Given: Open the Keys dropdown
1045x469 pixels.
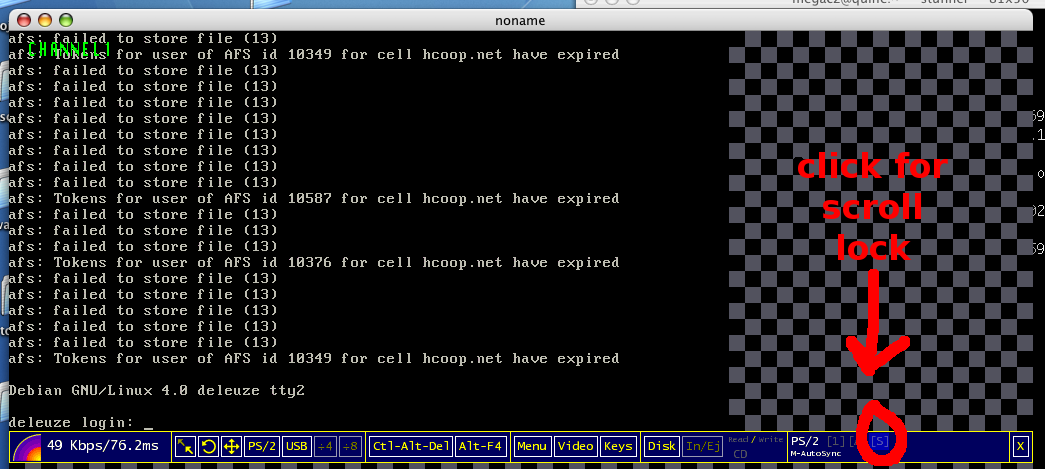Looking at the screenshot, I should (x=618, y=446).
